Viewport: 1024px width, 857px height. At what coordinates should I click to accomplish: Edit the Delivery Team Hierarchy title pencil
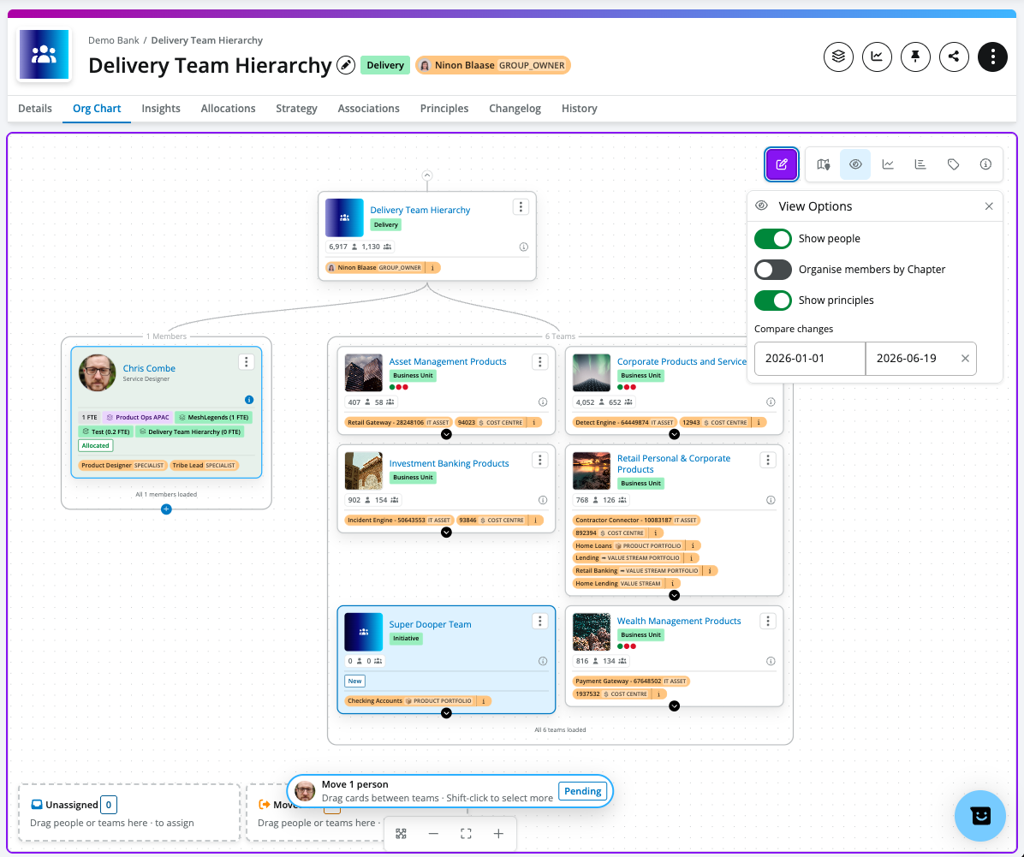point(345,65)
